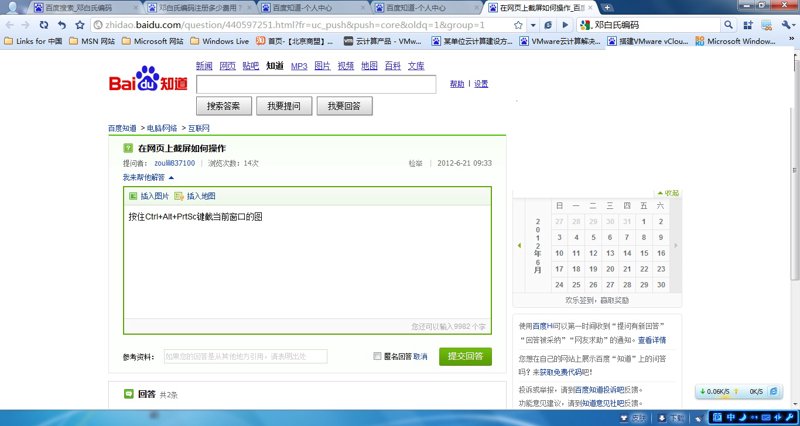
Task: Click the undo closed tab arrow icon
Action: [62, 24]
